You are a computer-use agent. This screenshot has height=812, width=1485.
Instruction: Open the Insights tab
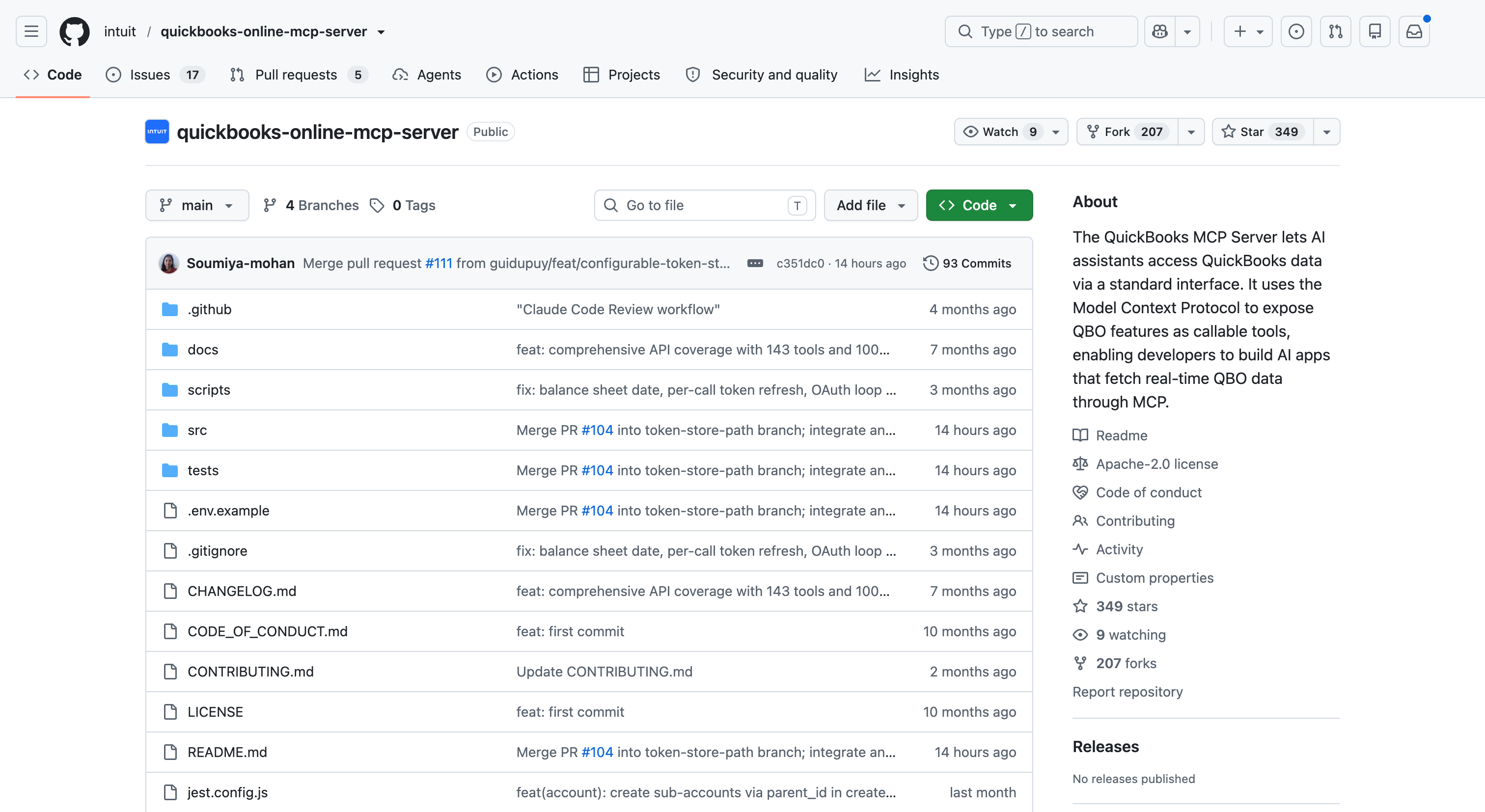point(902,75)
